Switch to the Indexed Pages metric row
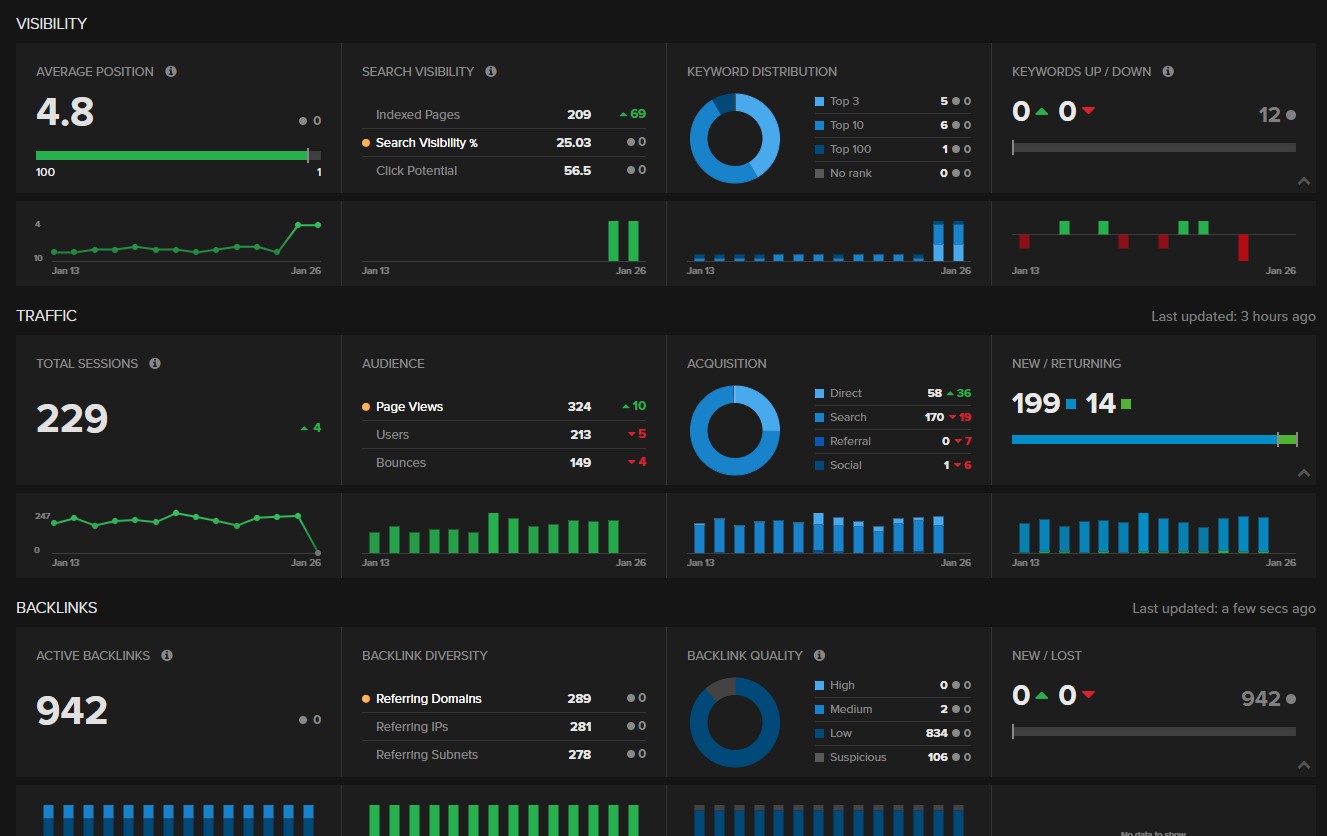The height and width of the screenshot is (836, 1327). click(417, 114)
